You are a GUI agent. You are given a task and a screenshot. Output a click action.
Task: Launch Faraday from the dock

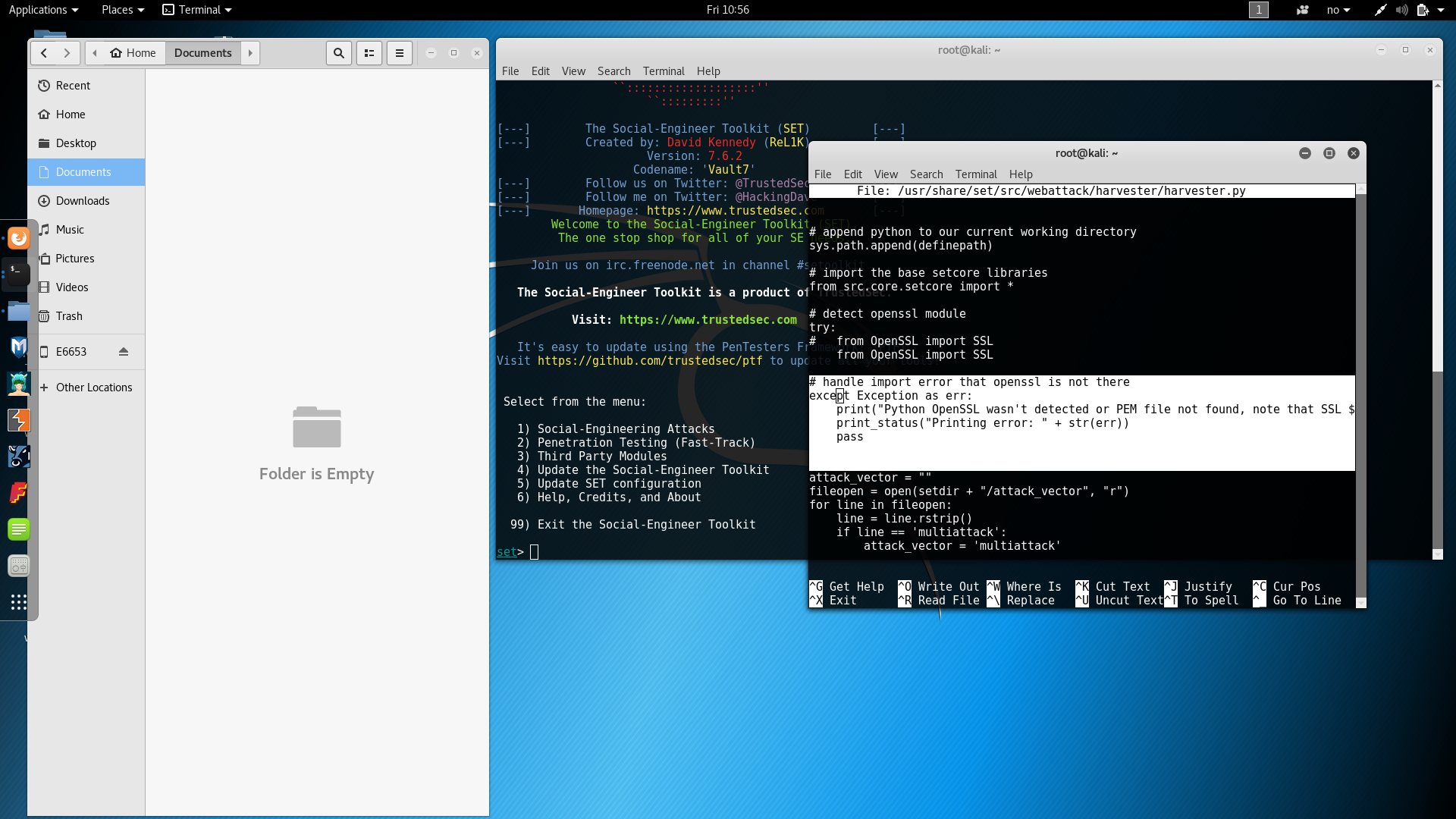19,493
